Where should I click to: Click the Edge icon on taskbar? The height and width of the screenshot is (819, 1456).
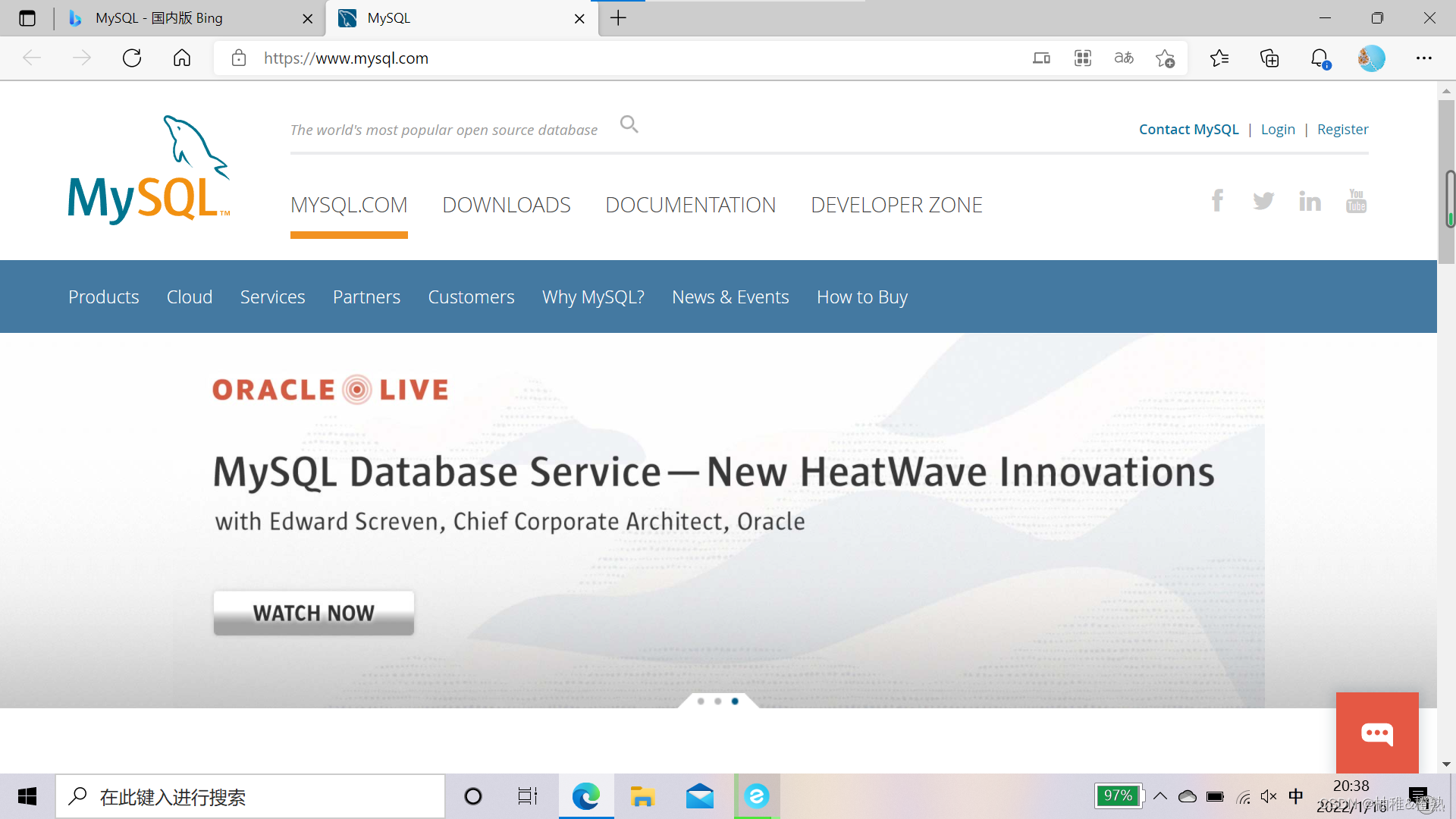click(x=586, y=796)
